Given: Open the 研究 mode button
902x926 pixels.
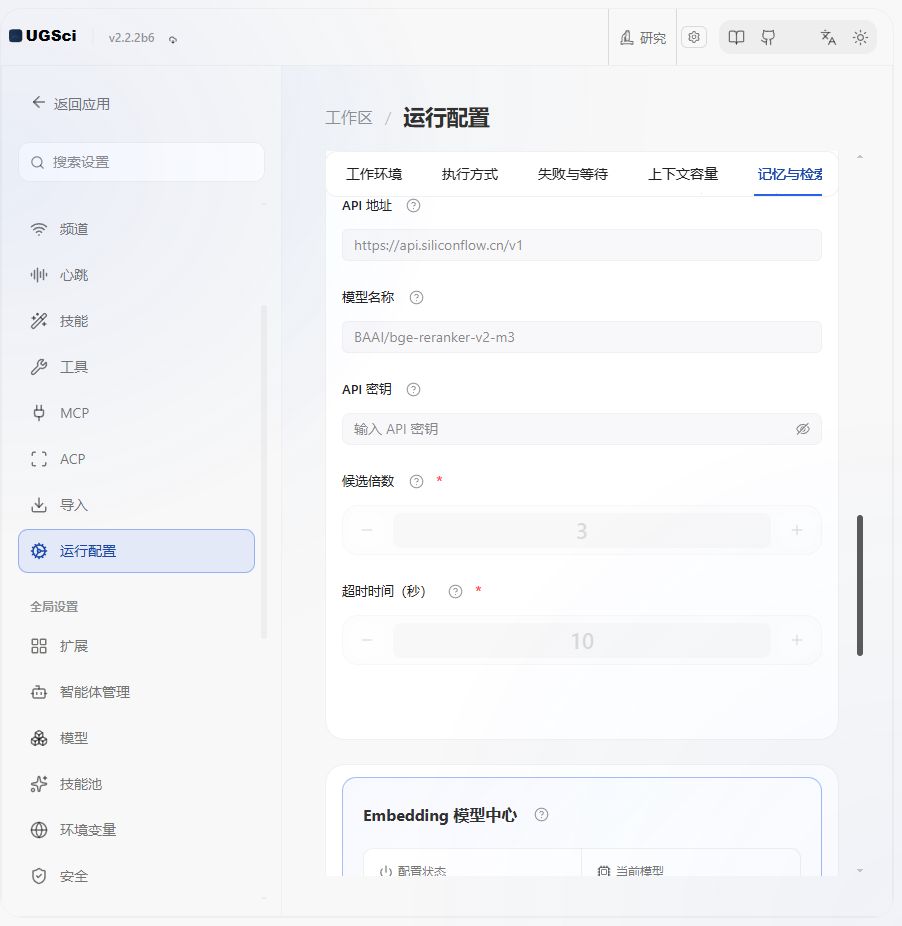Looking at the screenshot, I should coord(643,38).
